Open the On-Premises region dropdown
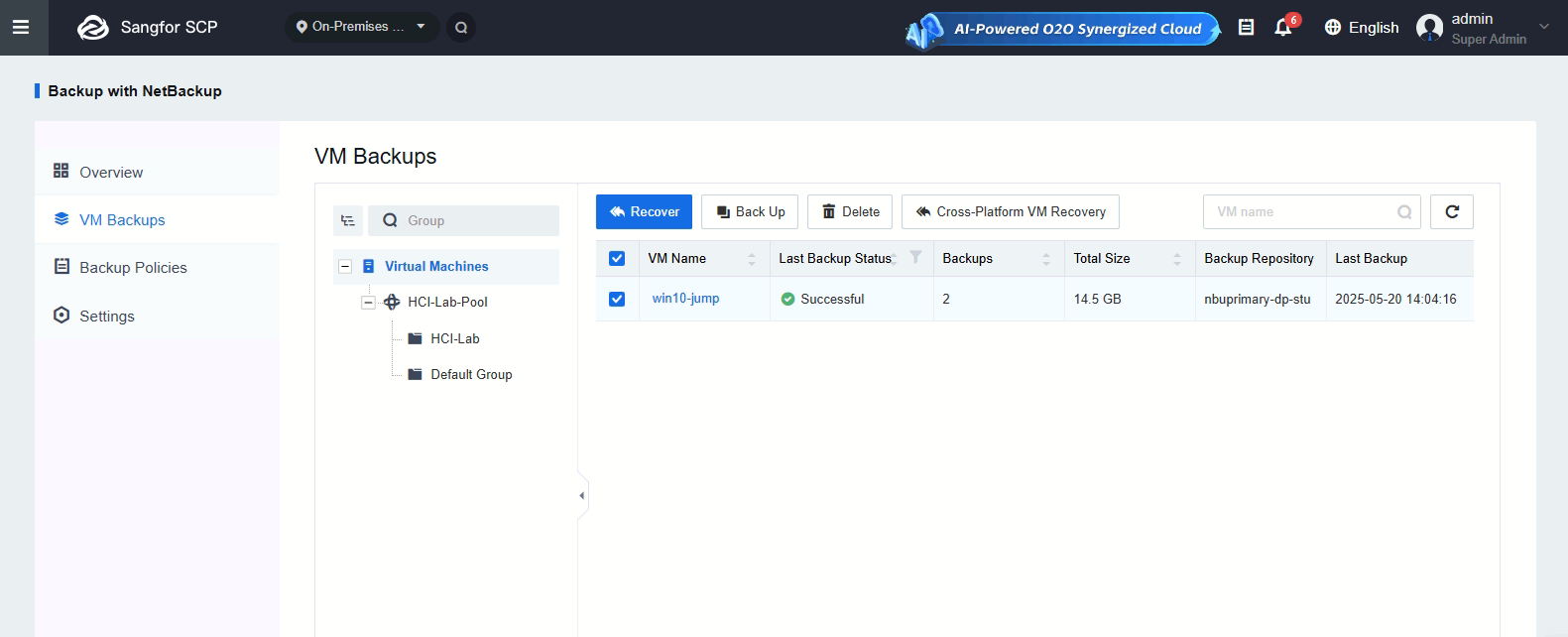The width and height of the screenshot is (1568, 637). tap(362, 27)
